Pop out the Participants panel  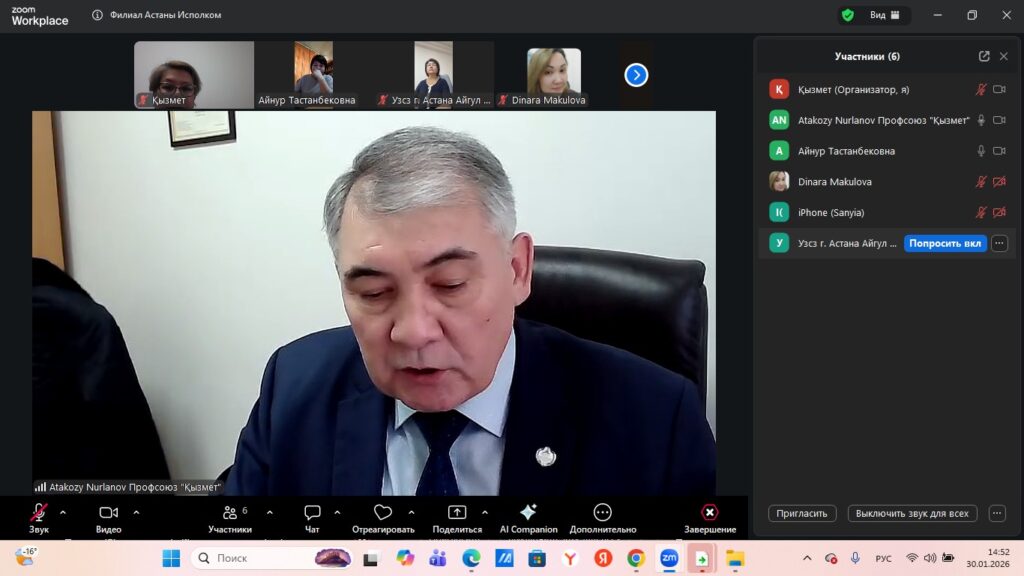point(984,57)
